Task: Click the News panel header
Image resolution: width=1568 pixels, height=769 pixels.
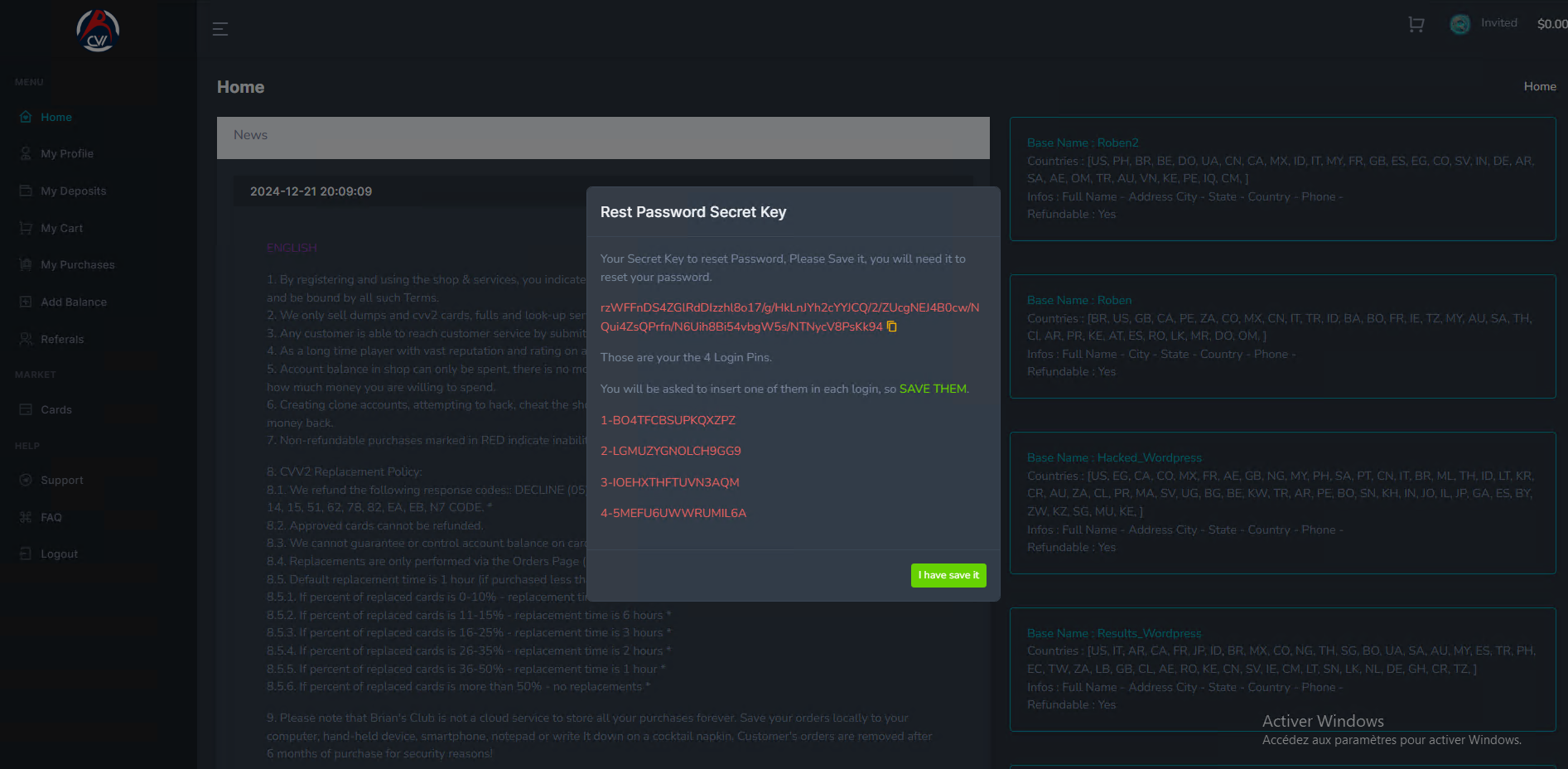Action: tap(603, 138)
